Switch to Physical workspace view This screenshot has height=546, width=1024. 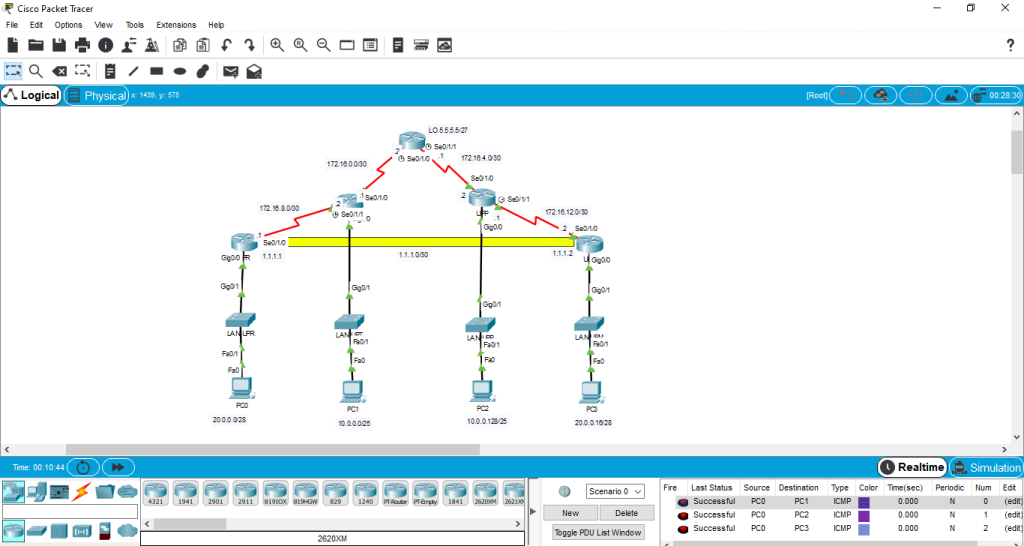click(x=96, y=95)
